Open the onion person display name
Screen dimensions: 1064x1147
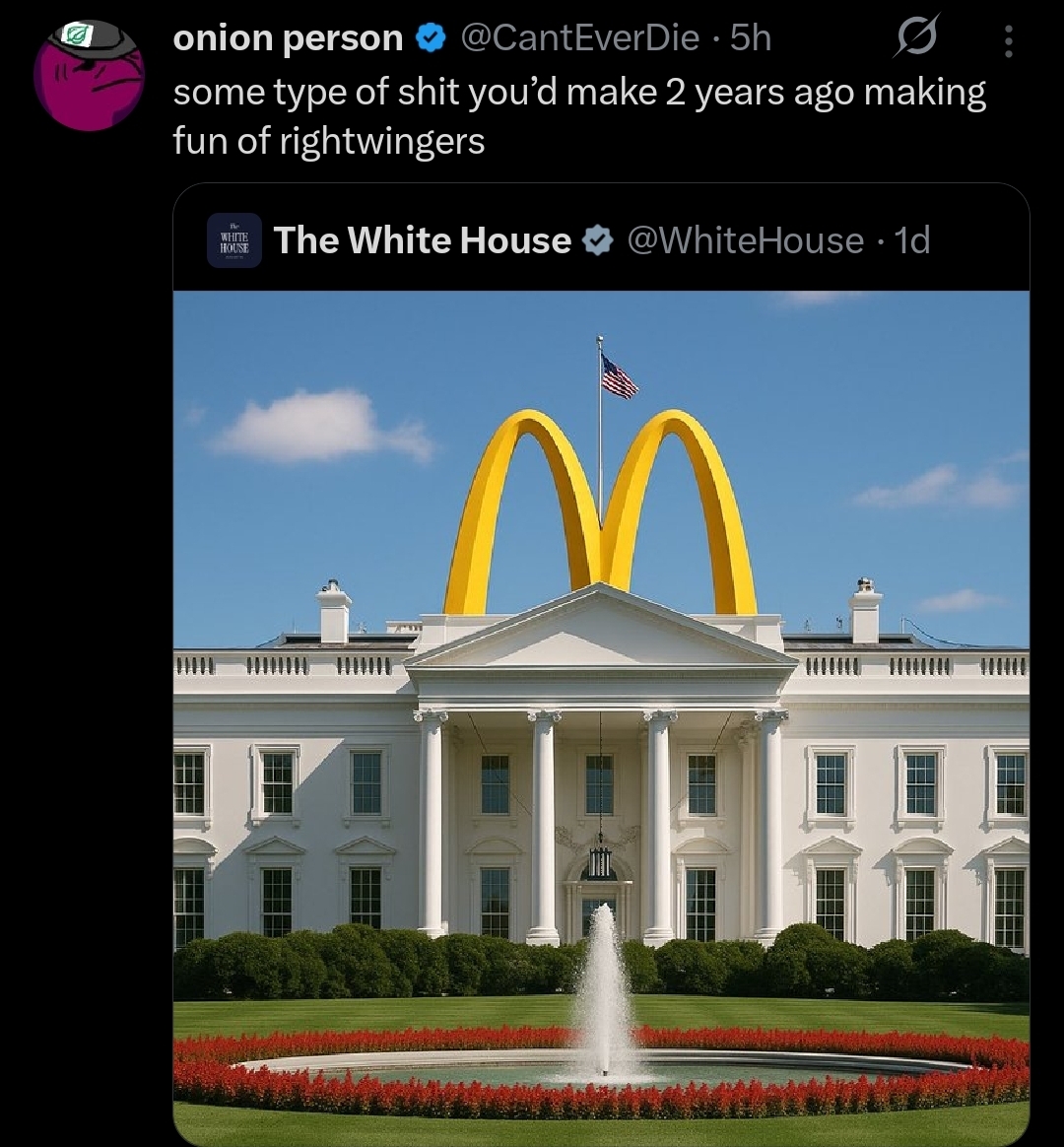coord(288,38)
